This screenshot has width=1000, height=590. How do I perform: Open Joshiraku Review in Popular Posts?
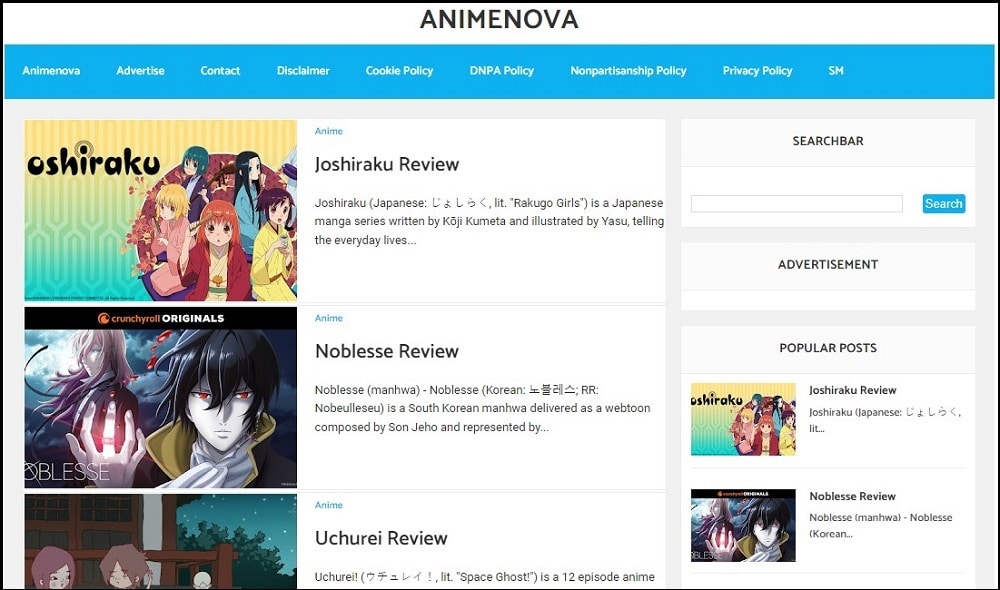pyautogui.click(x=852, y=390)
